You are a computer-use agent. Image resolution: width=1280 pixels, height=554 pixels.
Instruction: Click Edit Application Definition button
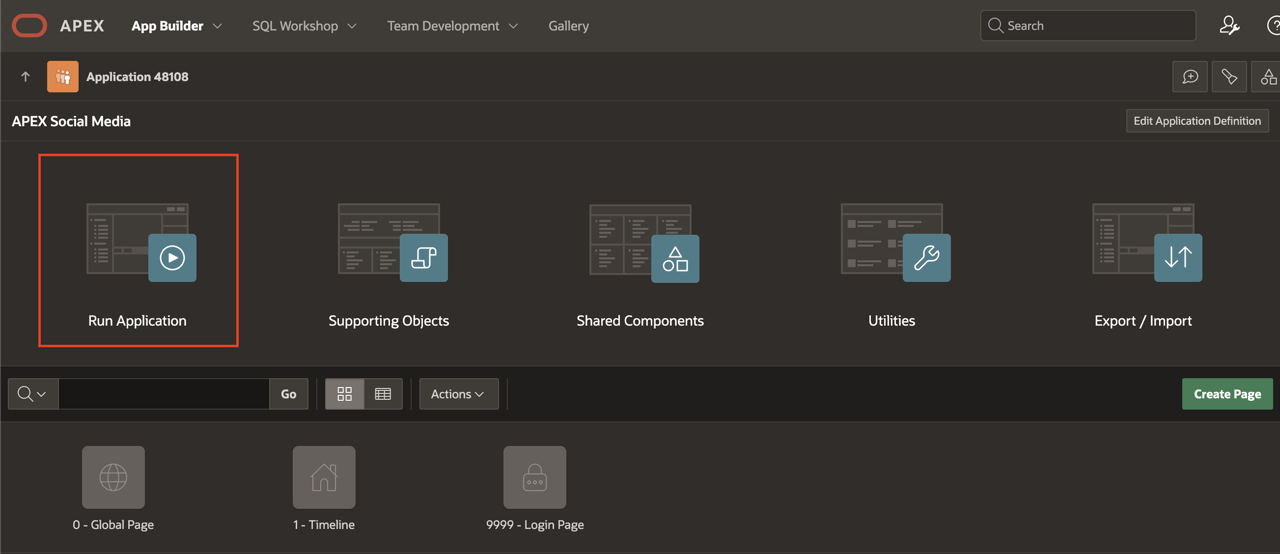[1197, 121]
